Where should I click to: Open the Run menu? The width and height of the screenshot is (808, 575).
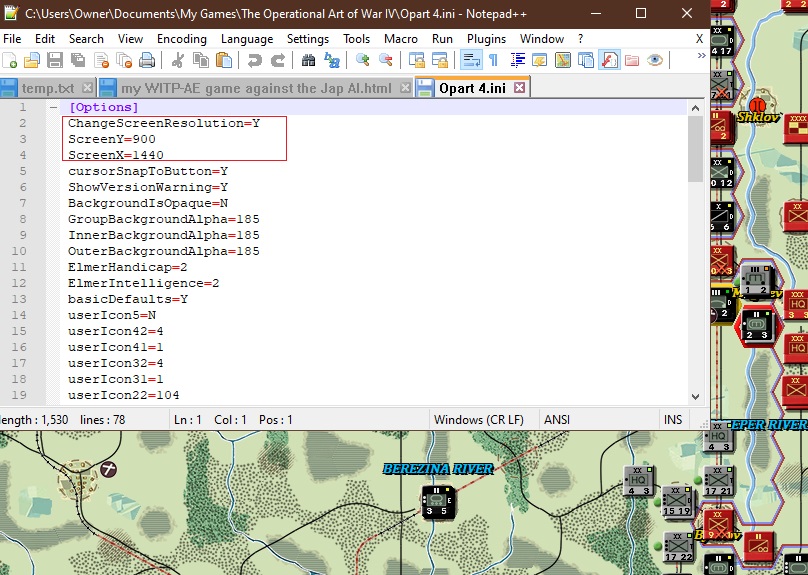442,39
